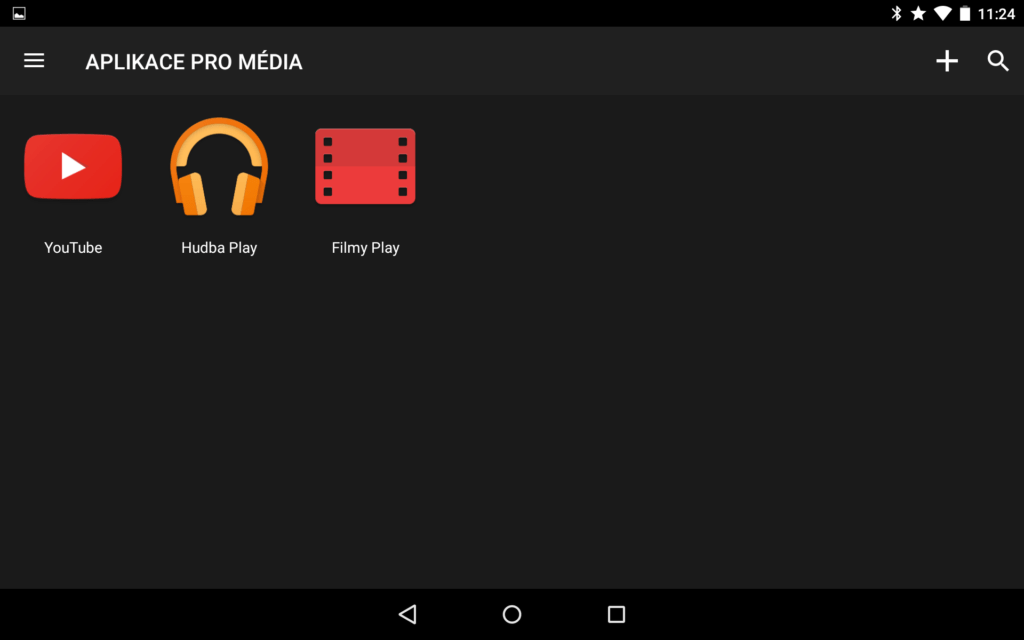1024x640 pixels.
Task: Open search with the magnifier icon
Action: 998,61
